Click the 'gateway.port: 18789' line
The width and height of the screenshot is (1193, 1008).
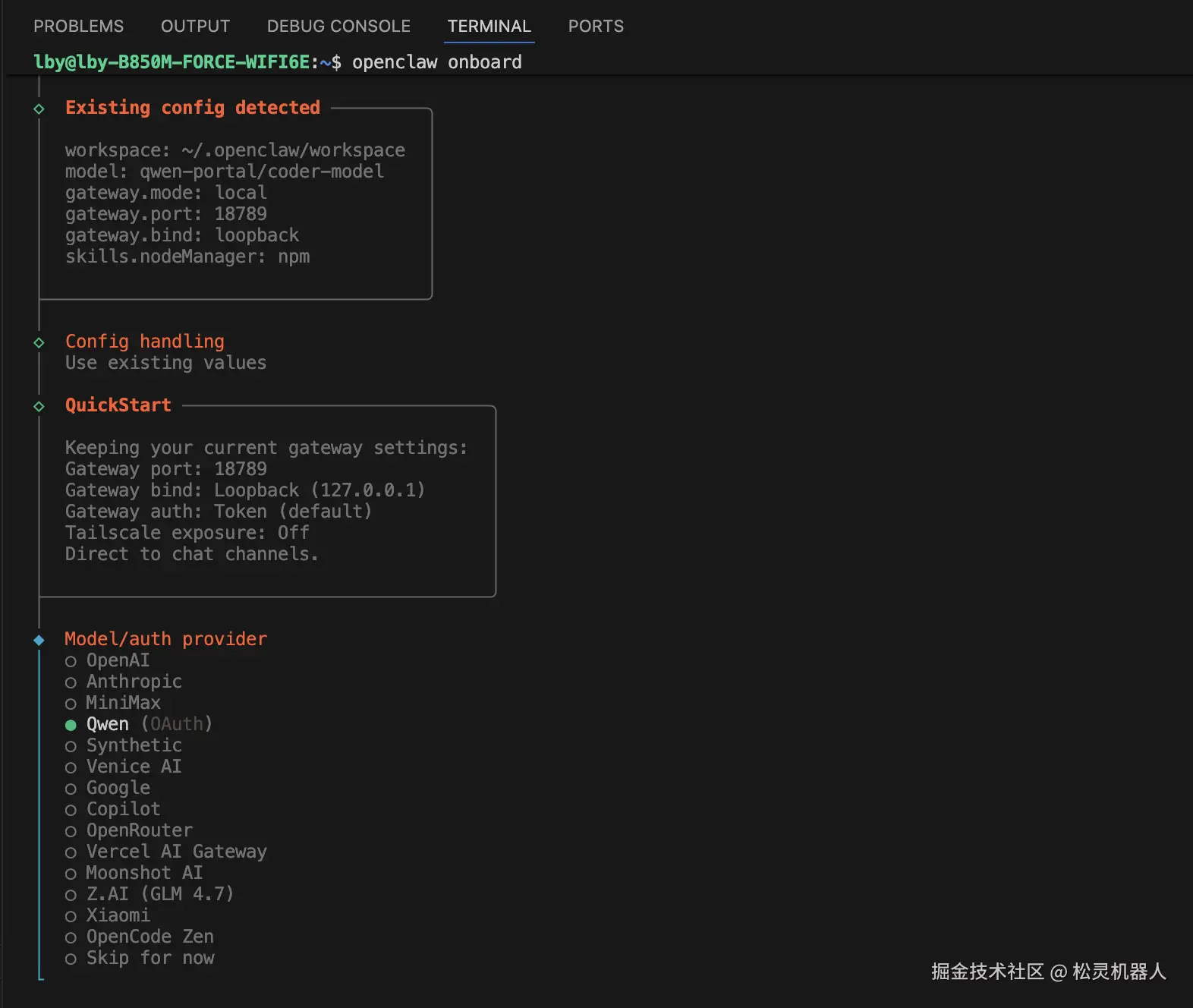click(x=166, y=214)
